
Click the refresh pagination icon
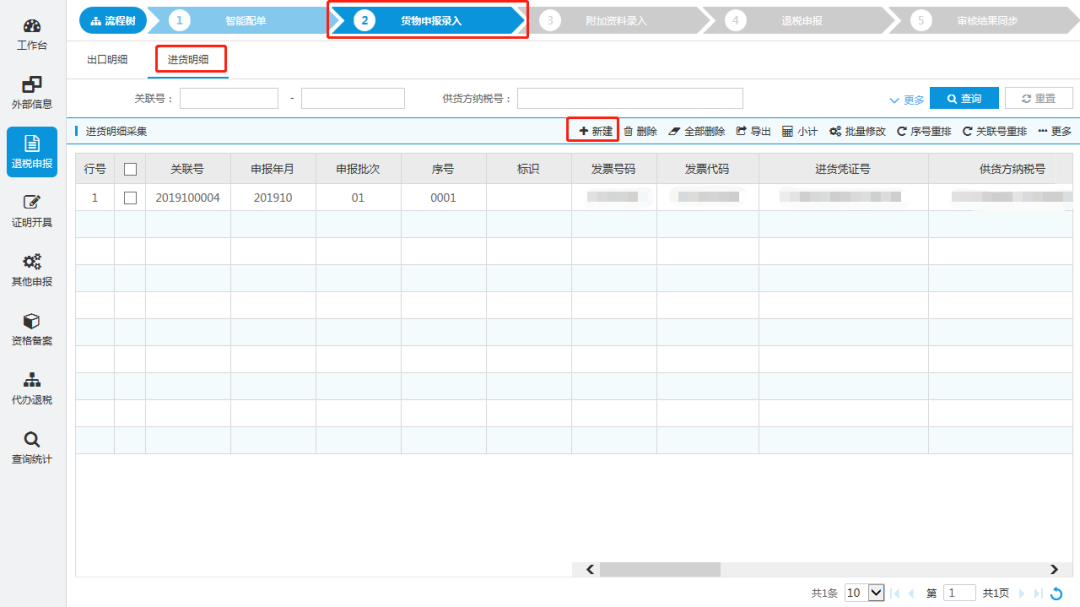click(x=1057, y=593)
